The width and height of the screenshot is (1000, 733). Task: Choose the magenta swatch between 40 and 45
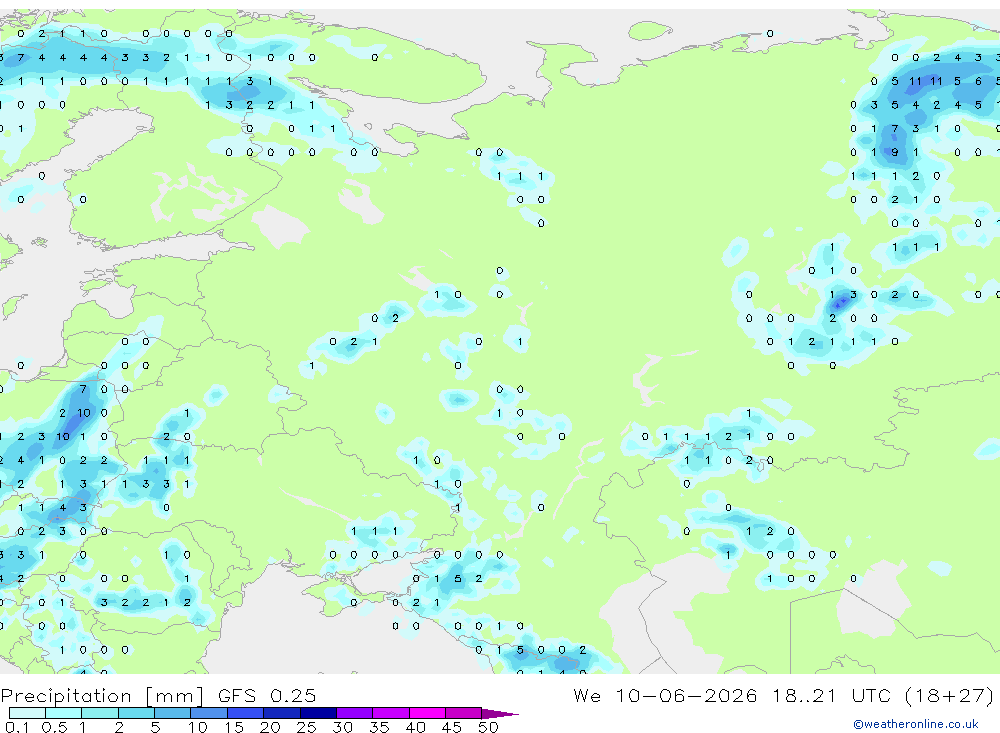427,713
